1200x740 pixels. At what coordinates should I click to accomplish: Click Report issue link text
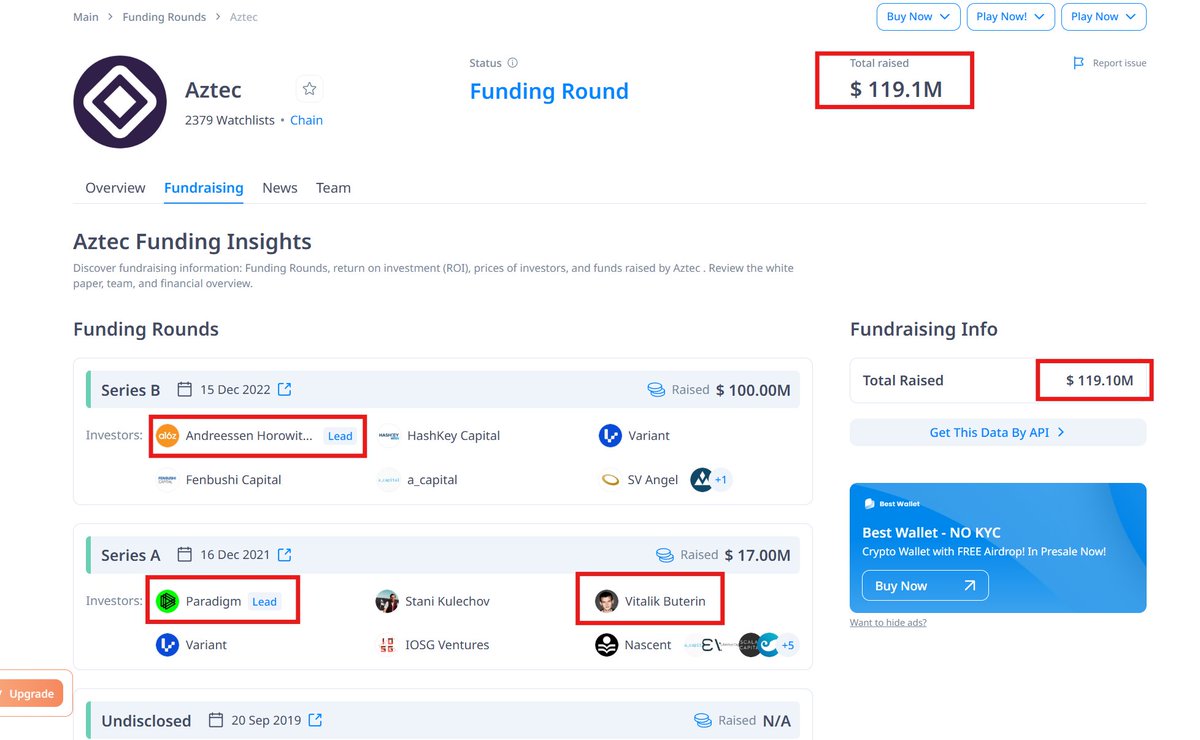click(x=1119, y=63)
